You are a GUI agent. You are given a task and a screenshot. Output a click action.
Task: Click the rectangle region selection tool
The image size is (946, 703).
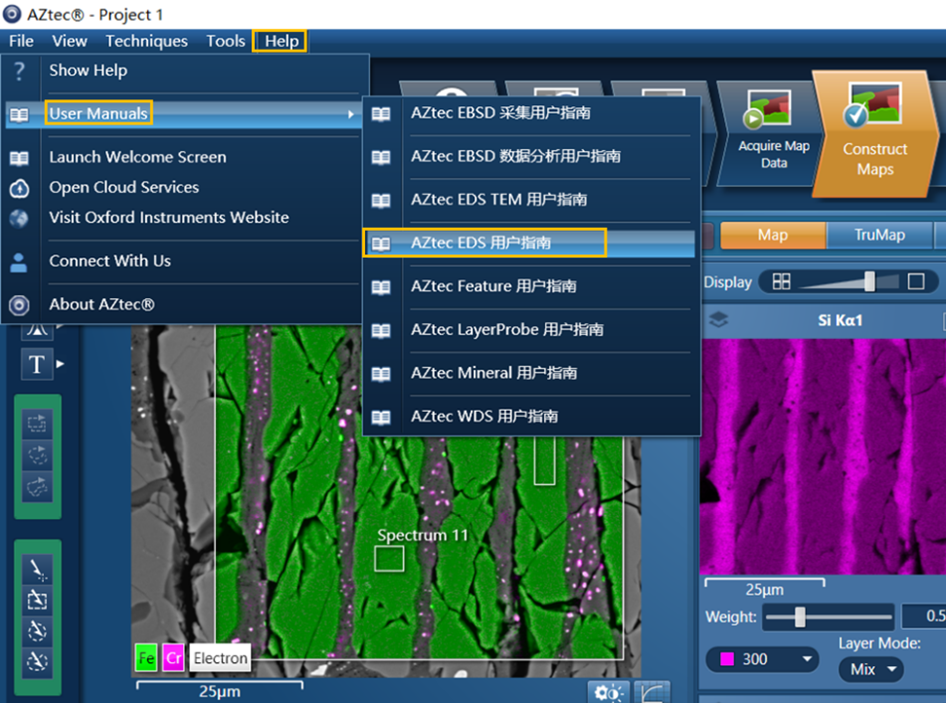pos(37,424)
